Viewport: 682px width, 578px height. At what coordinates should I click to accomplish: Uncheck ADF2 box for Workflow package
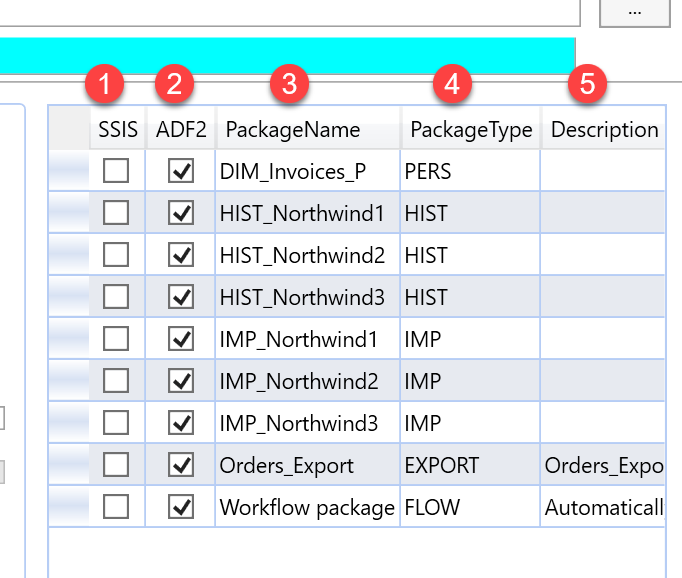coord(181,507)
